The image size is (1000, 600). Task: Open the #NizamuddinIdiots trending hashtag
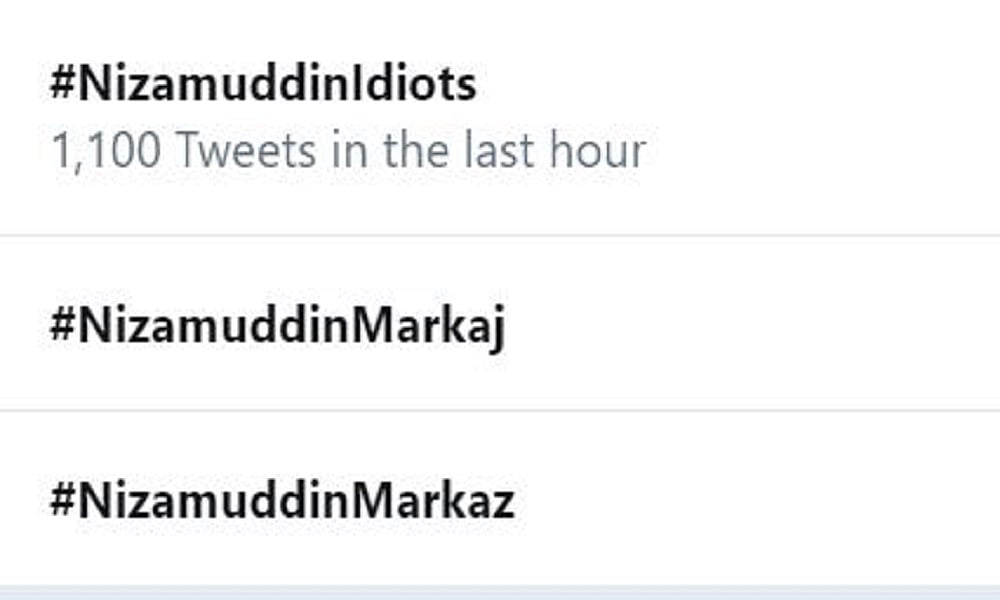(x=263, y=85)
